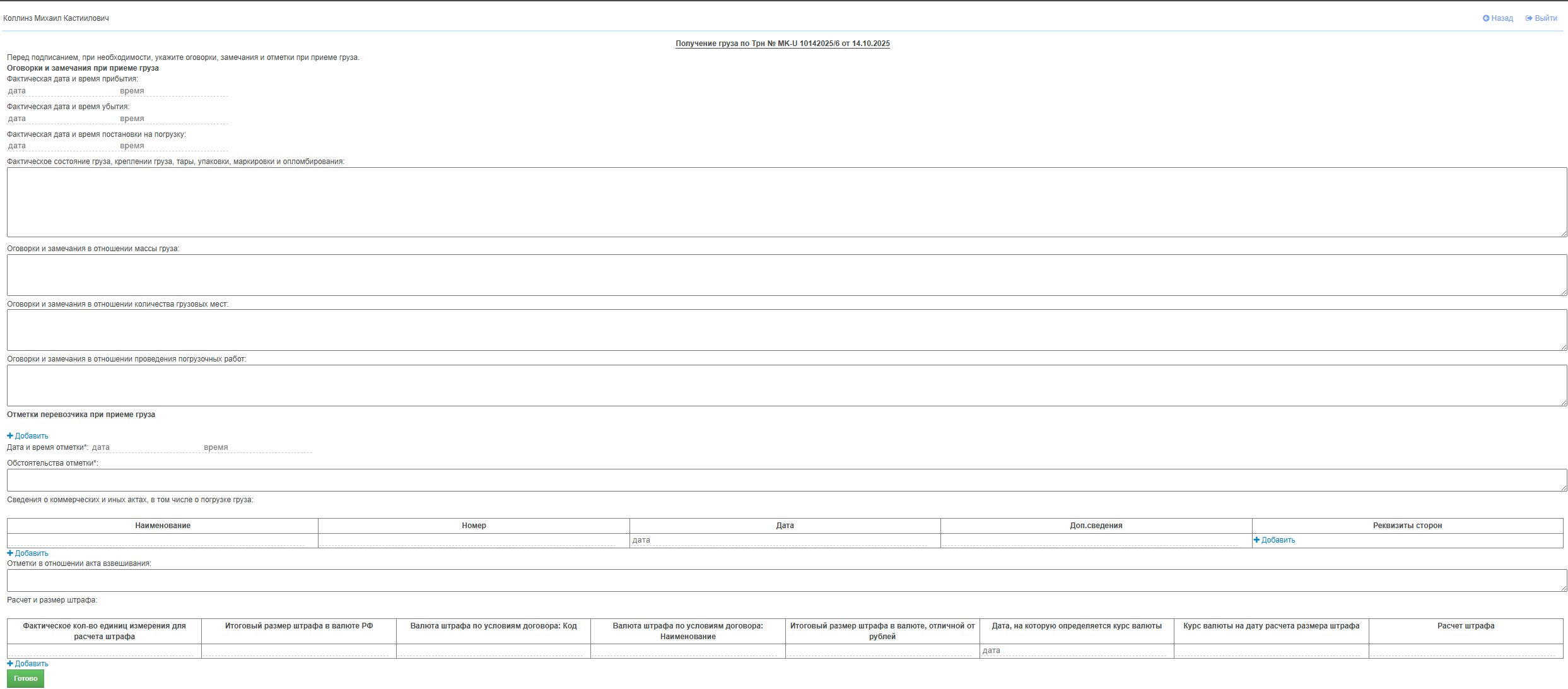Click plus icon under Отметки перевозчика heading

pos(10,436)
